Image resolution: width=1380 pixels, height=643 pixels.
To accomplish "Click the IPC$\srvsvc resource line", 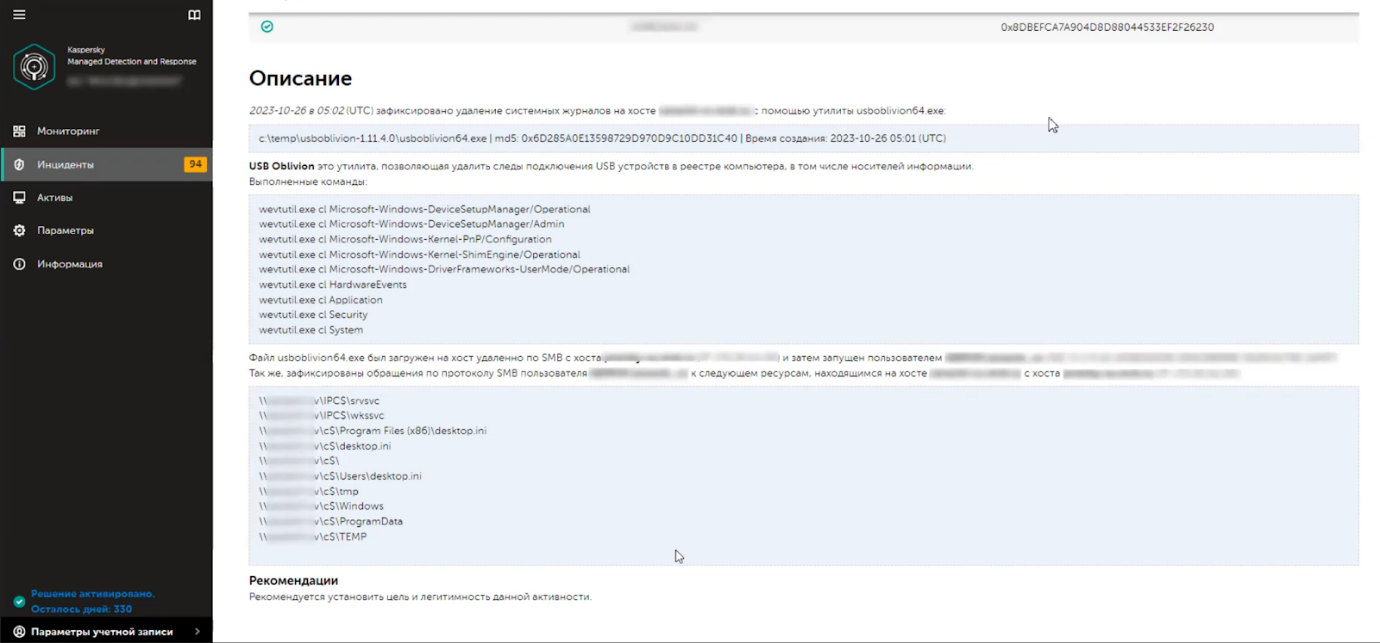I will point(319,401).
